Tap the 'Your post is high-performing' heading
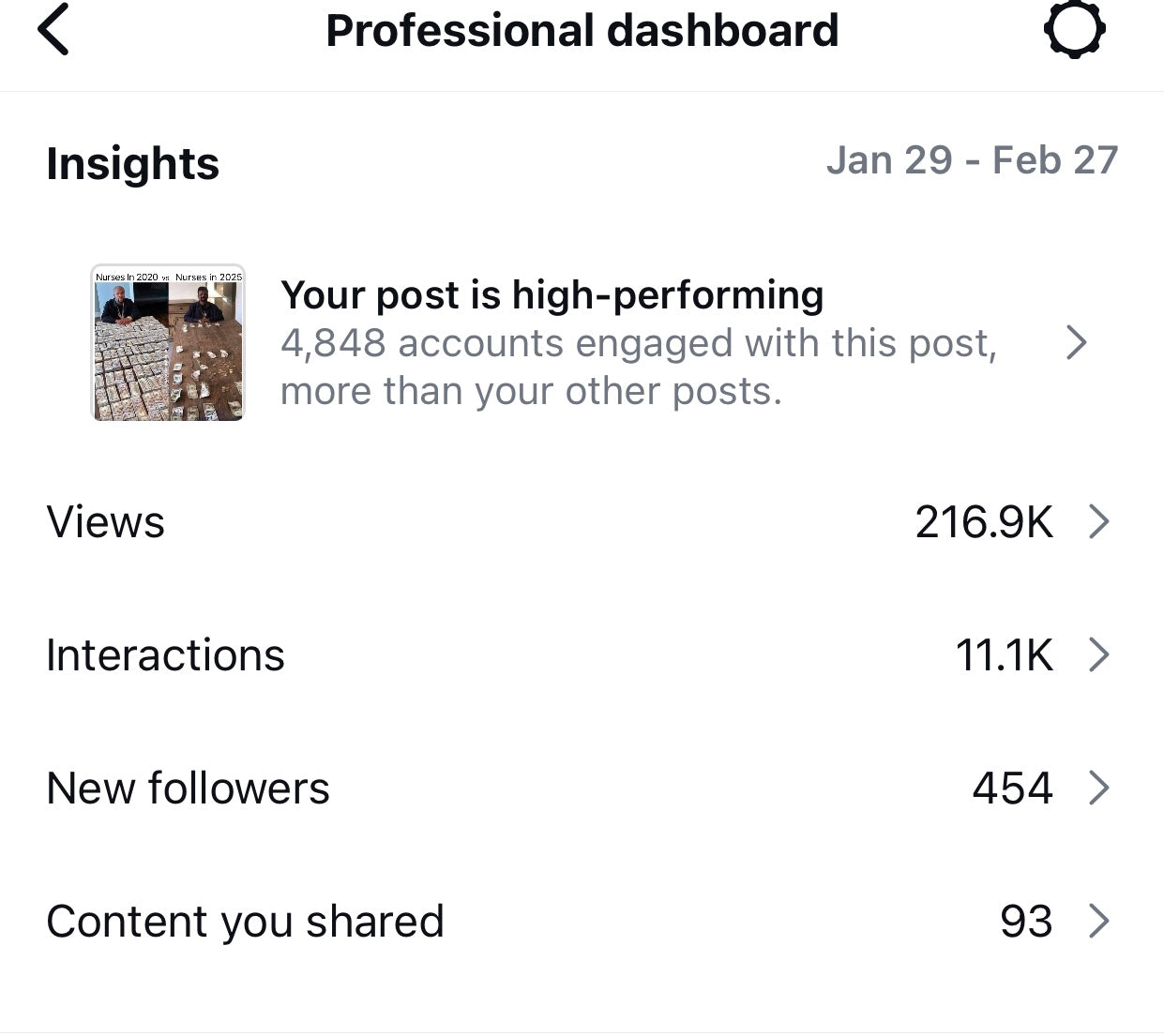The image size is (1164, 1036). [552, 295]
